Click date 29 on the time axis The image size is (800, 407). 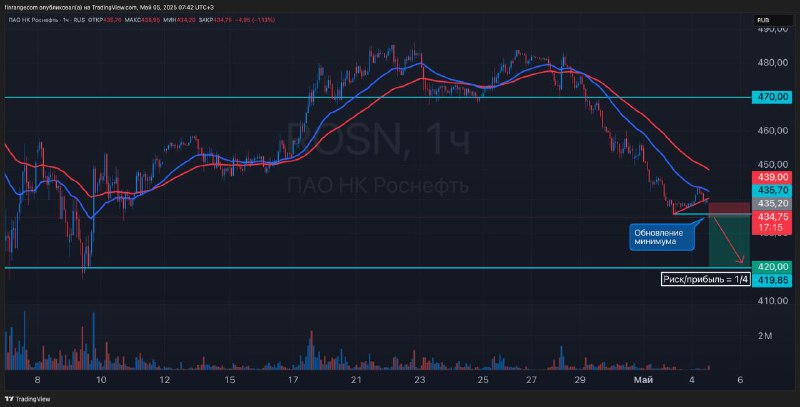[580, 380]
